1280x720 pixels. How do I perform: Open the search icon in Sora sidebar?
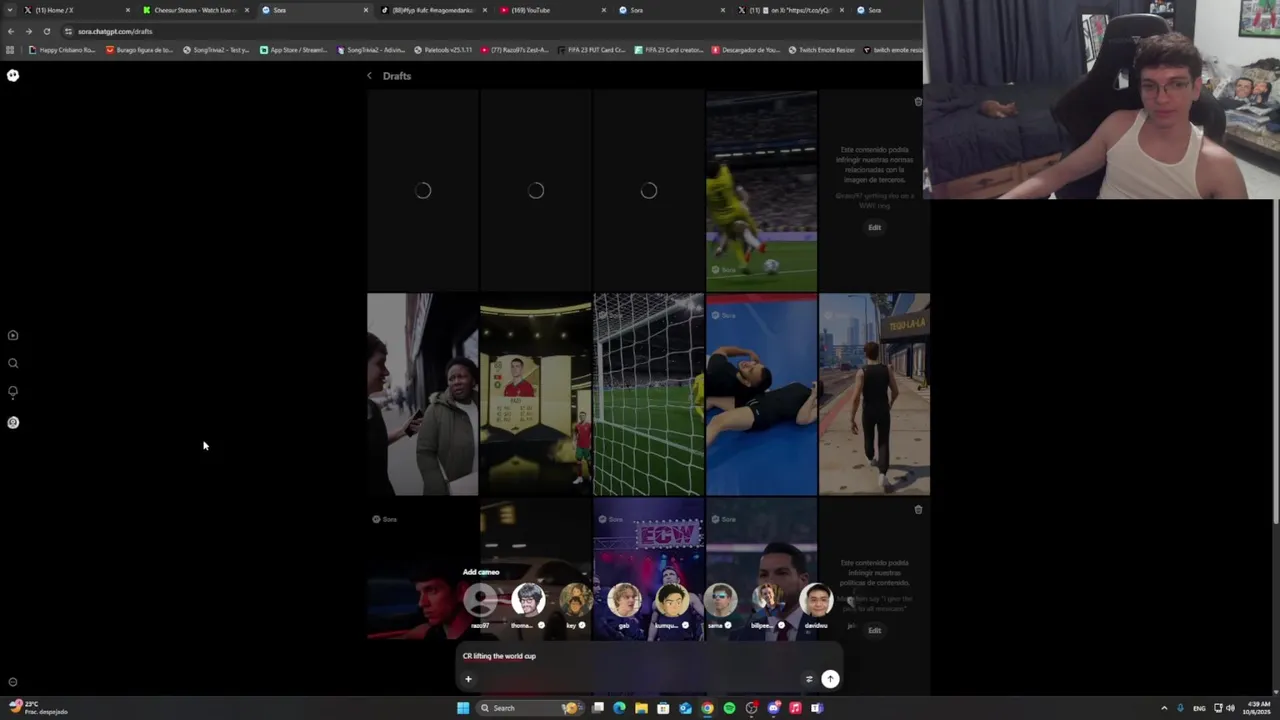pyautogui.click(x=13, y=364)
